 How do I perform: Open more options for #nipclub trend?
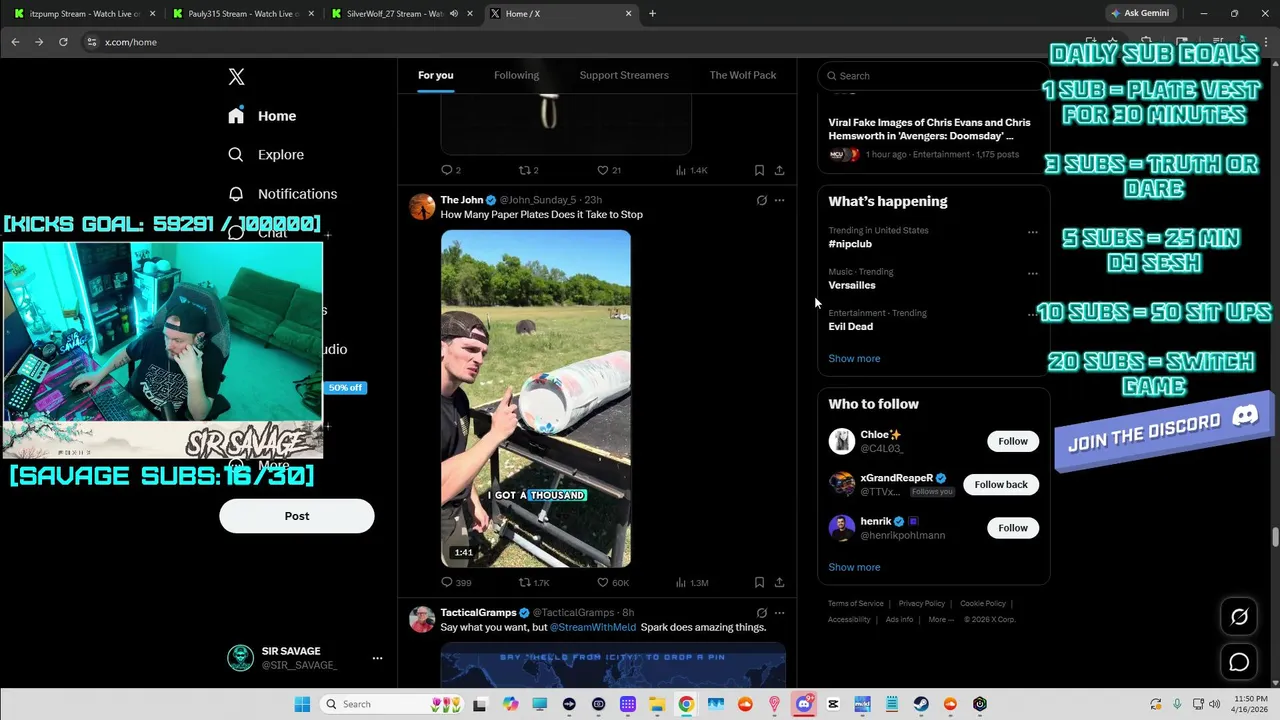point(1033,232)
